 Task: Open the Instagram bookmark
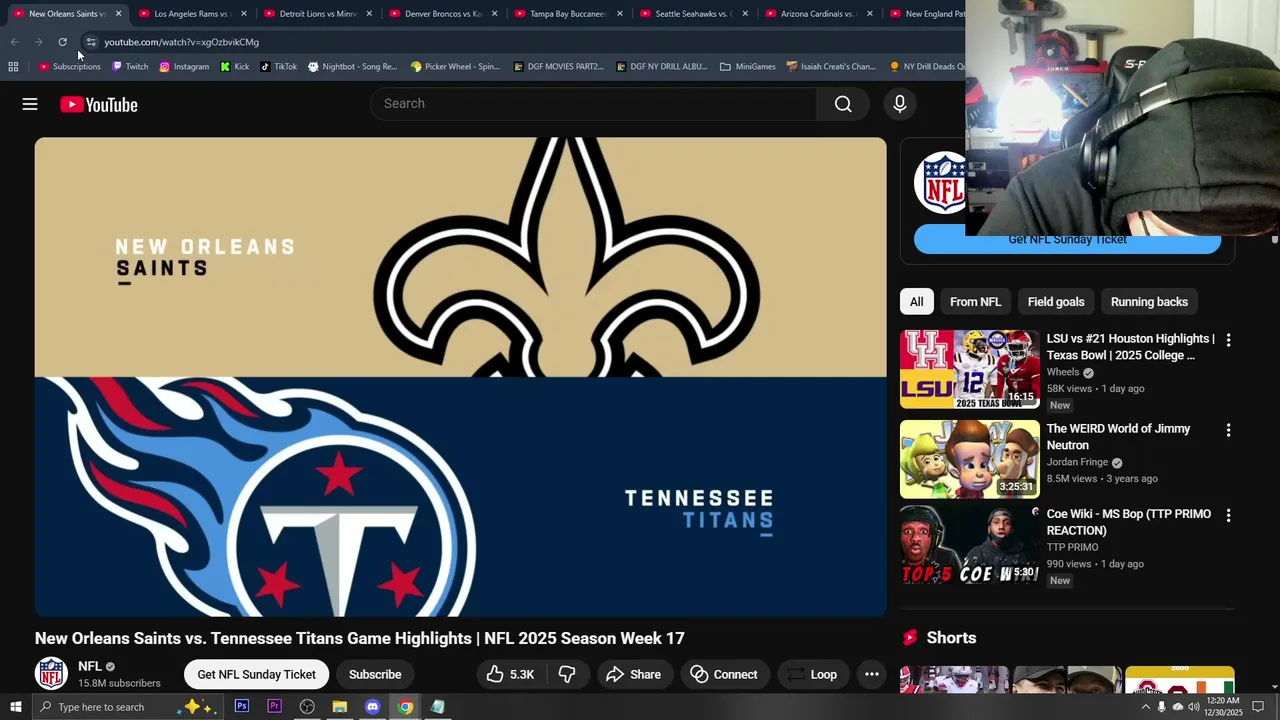coord(184,67)
